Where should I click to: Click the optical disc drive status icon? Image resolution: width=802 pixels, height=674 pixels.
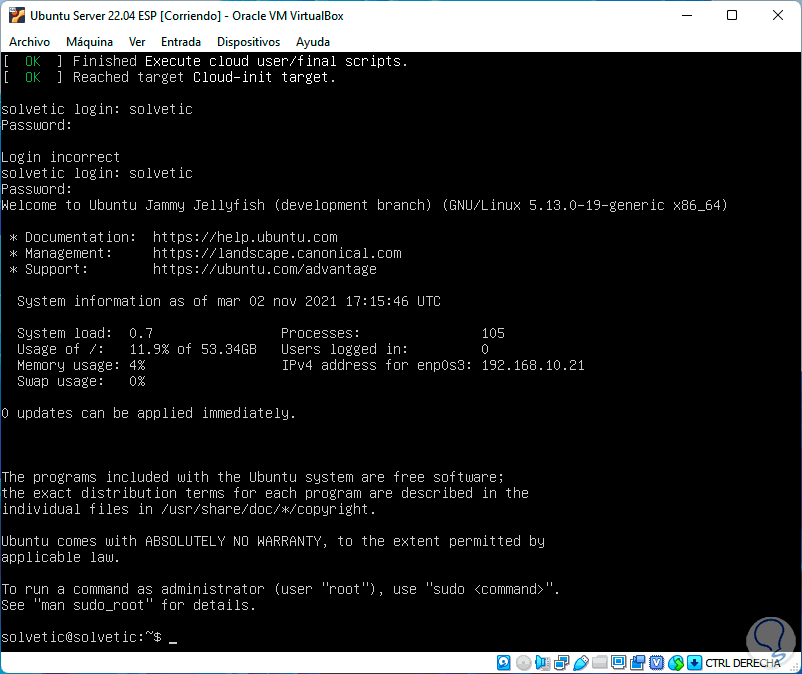[x=523, y=663]
